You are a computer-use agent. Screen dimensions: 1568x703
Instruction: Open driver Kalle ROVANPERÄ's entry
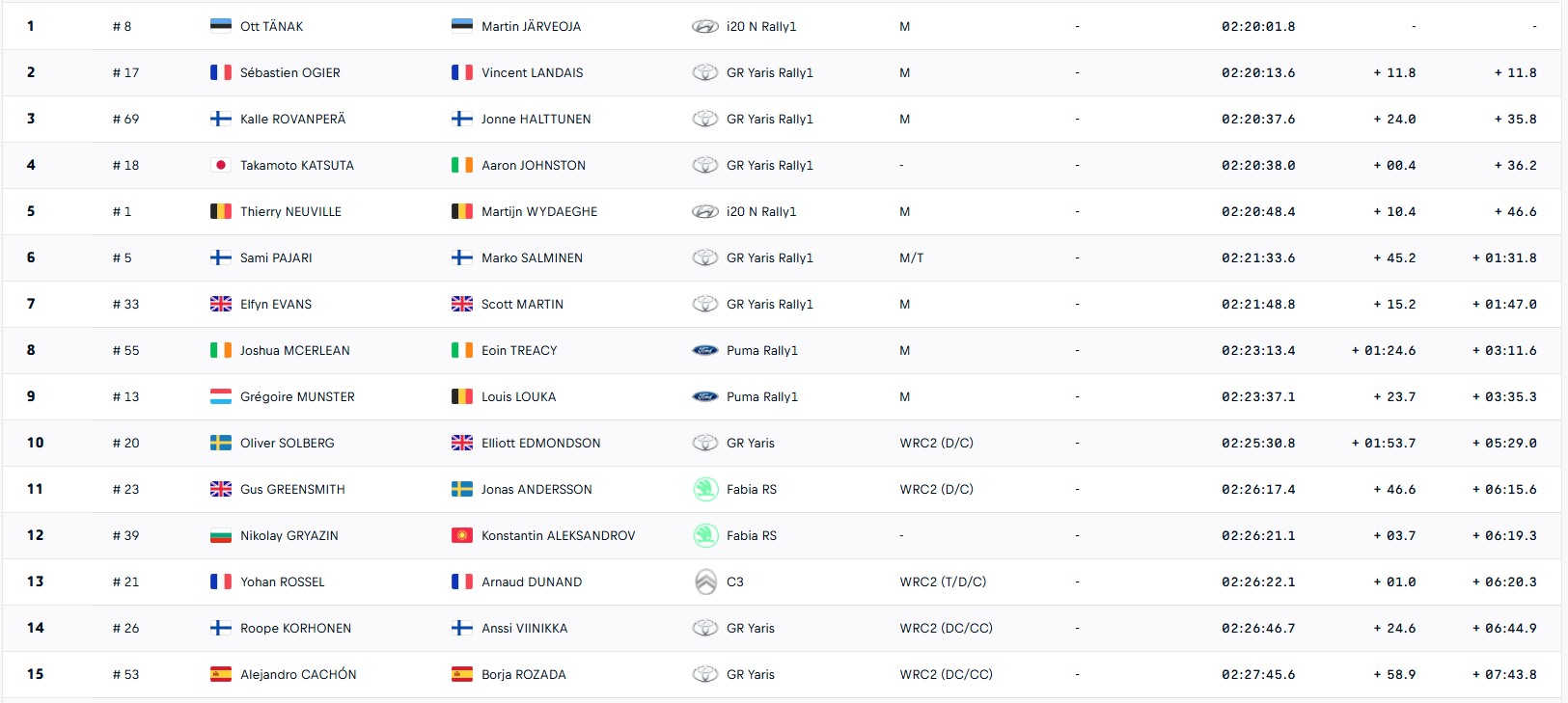[x=292, y=119]
